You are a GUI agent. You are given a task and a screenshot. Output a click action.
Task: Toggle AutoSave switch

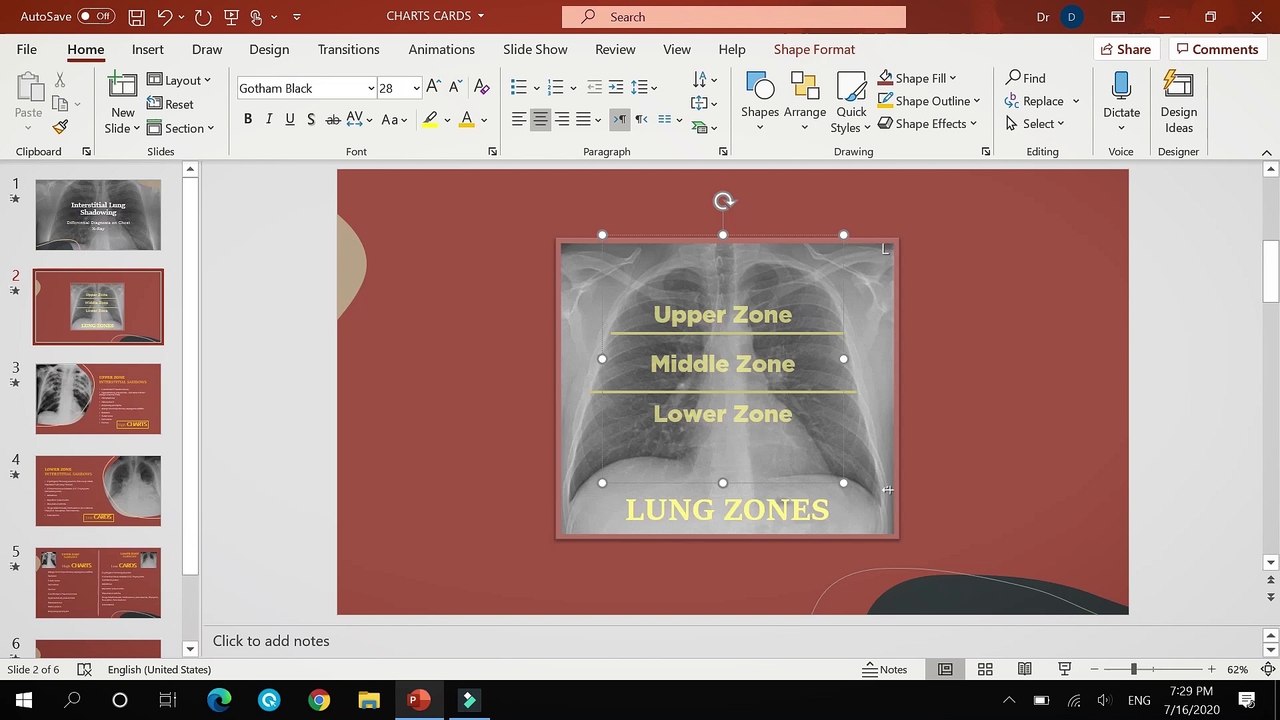[96, 17]
